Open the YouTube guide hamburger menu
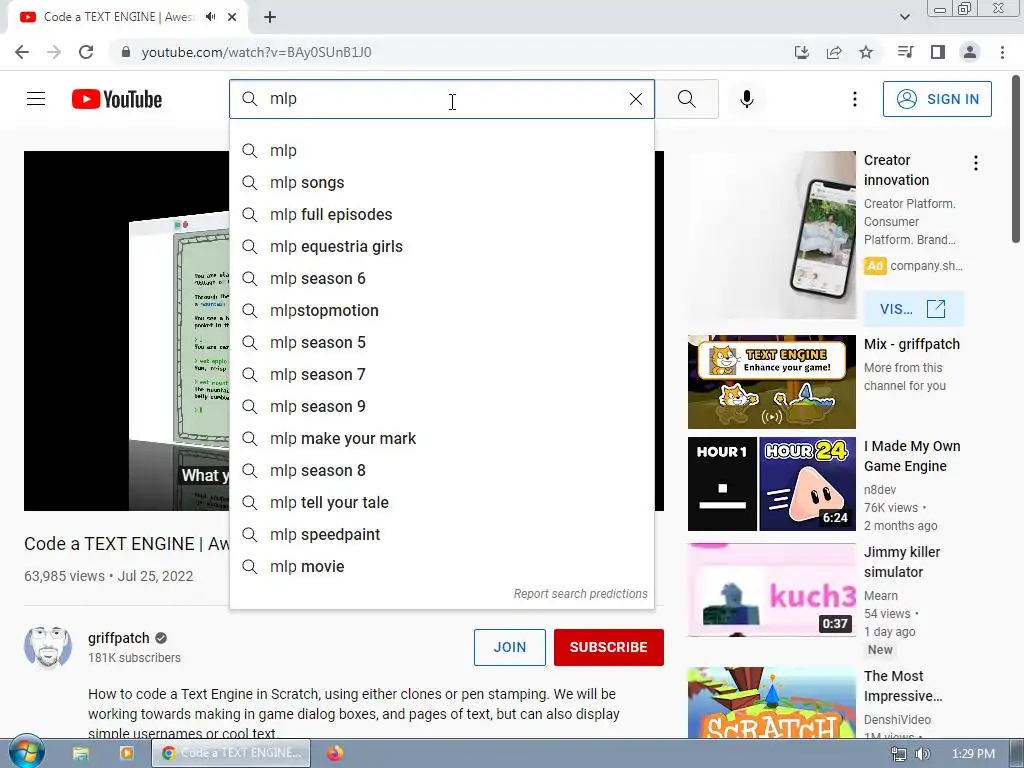1024x768 pixels. click(36, 99)
